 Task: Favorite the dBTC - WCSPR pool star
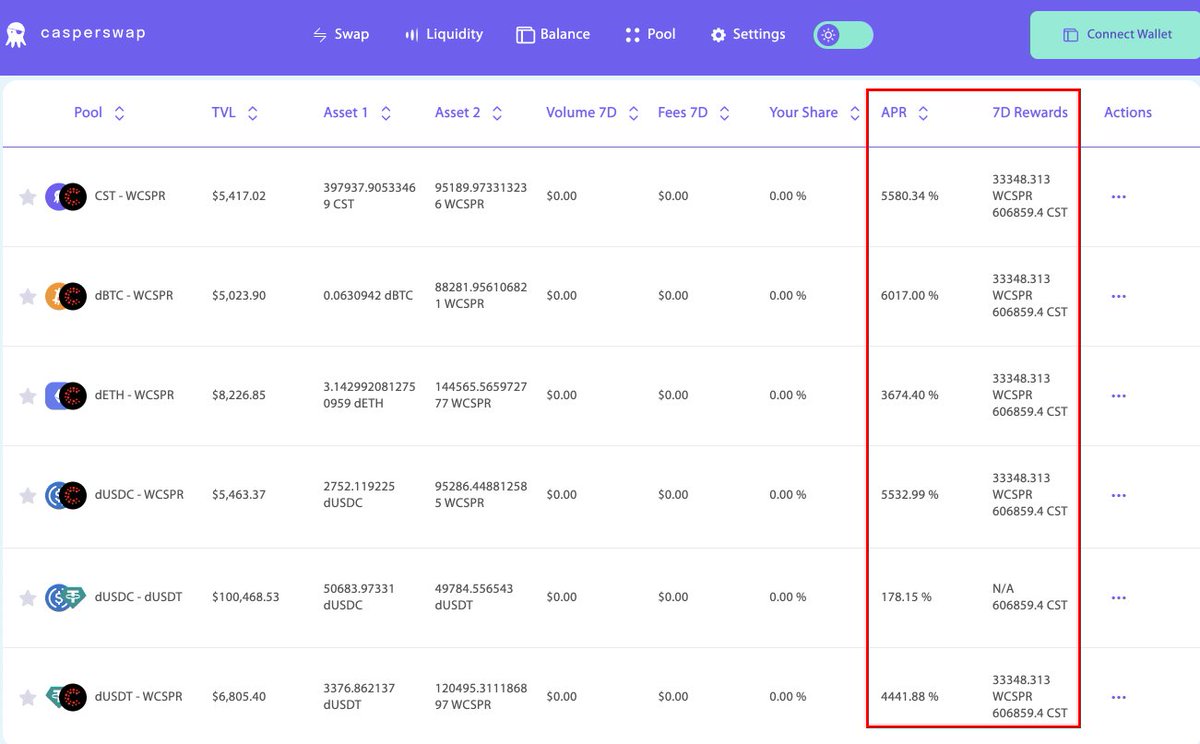(x=28, y=296)
